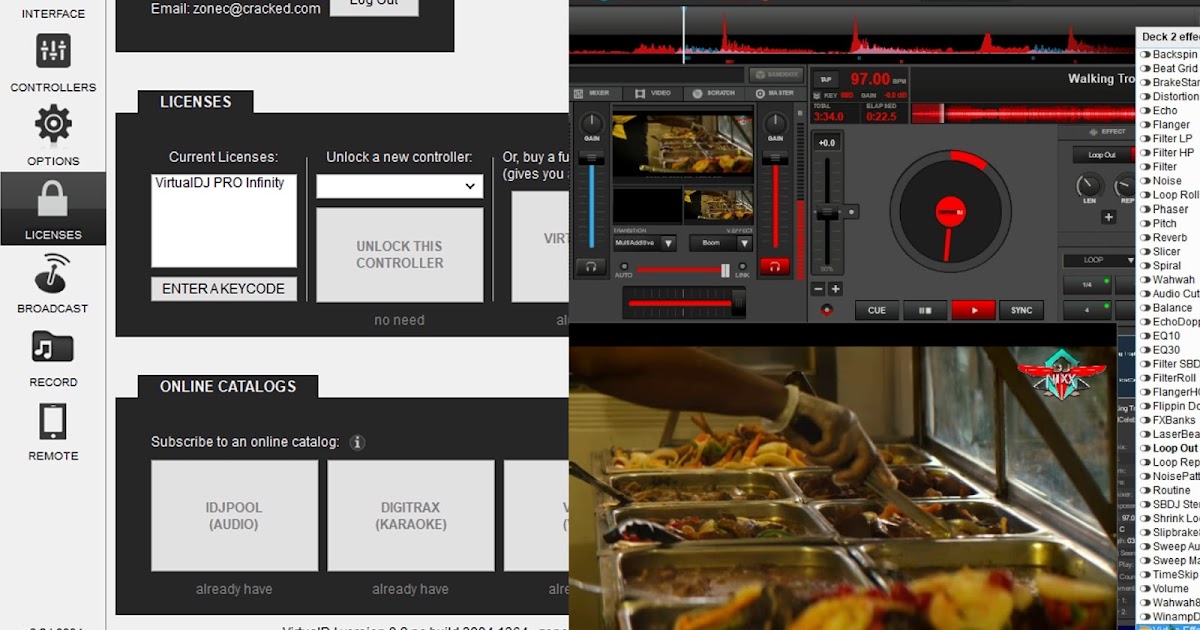Adjust the pitch slider handle

coord(826,212)
